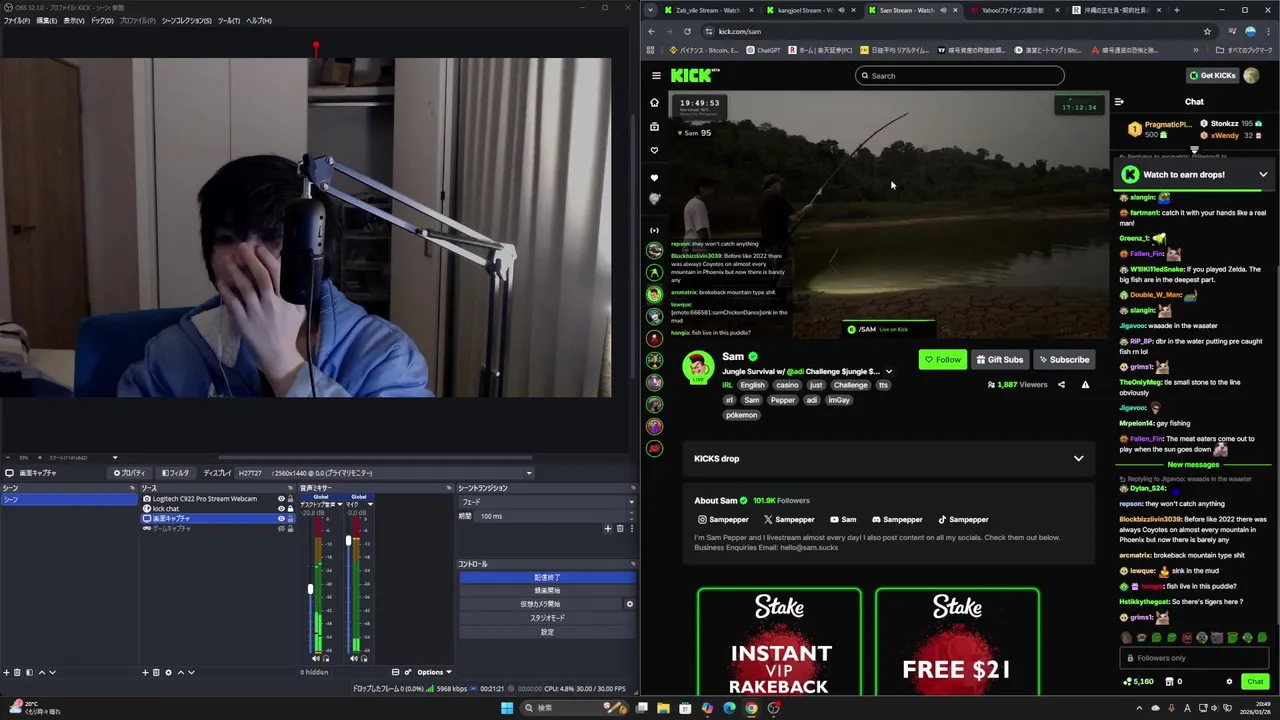The image size is (1280, 720).
Task: Open ツール(T) menu in OBS
Action: coord(229,20)
